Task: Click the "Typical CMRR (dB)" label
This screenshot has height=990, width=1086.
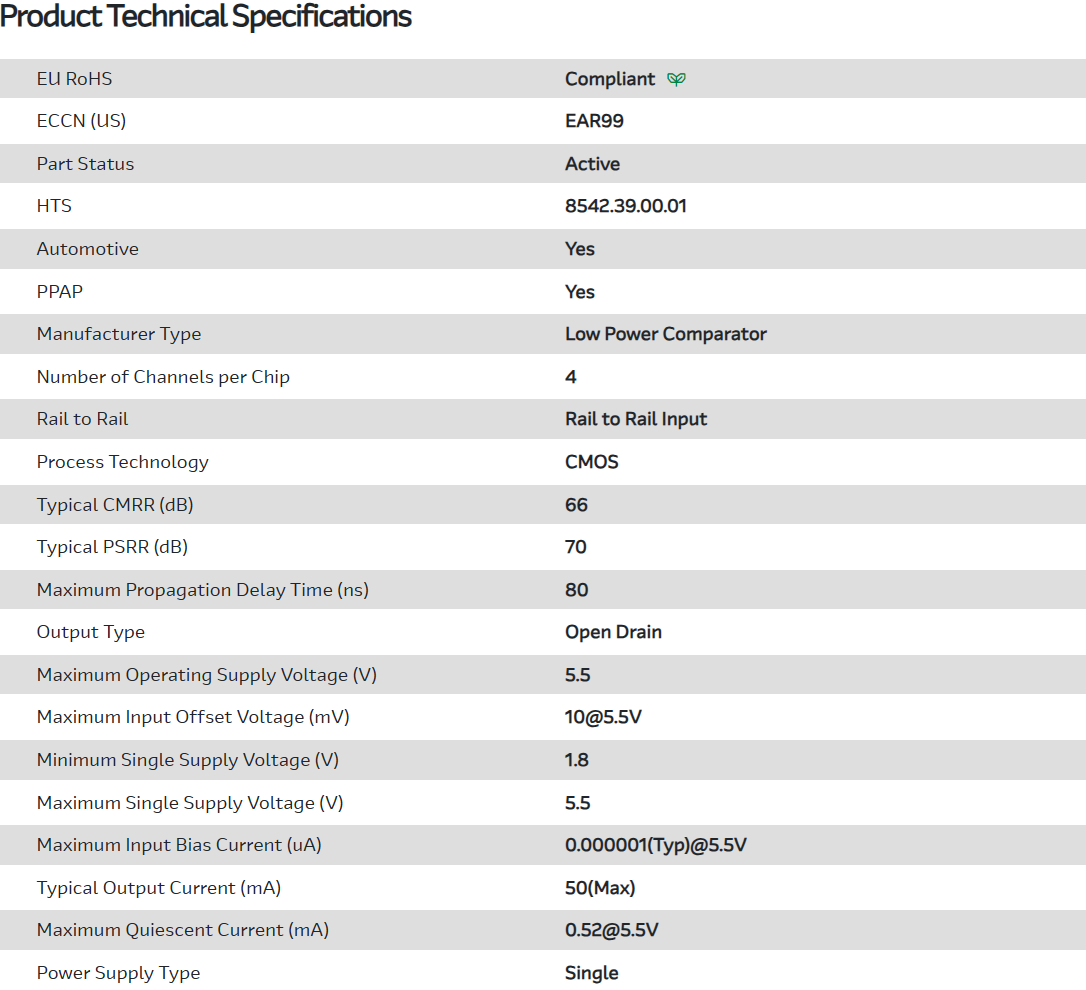Action: (x=115, y=505)
